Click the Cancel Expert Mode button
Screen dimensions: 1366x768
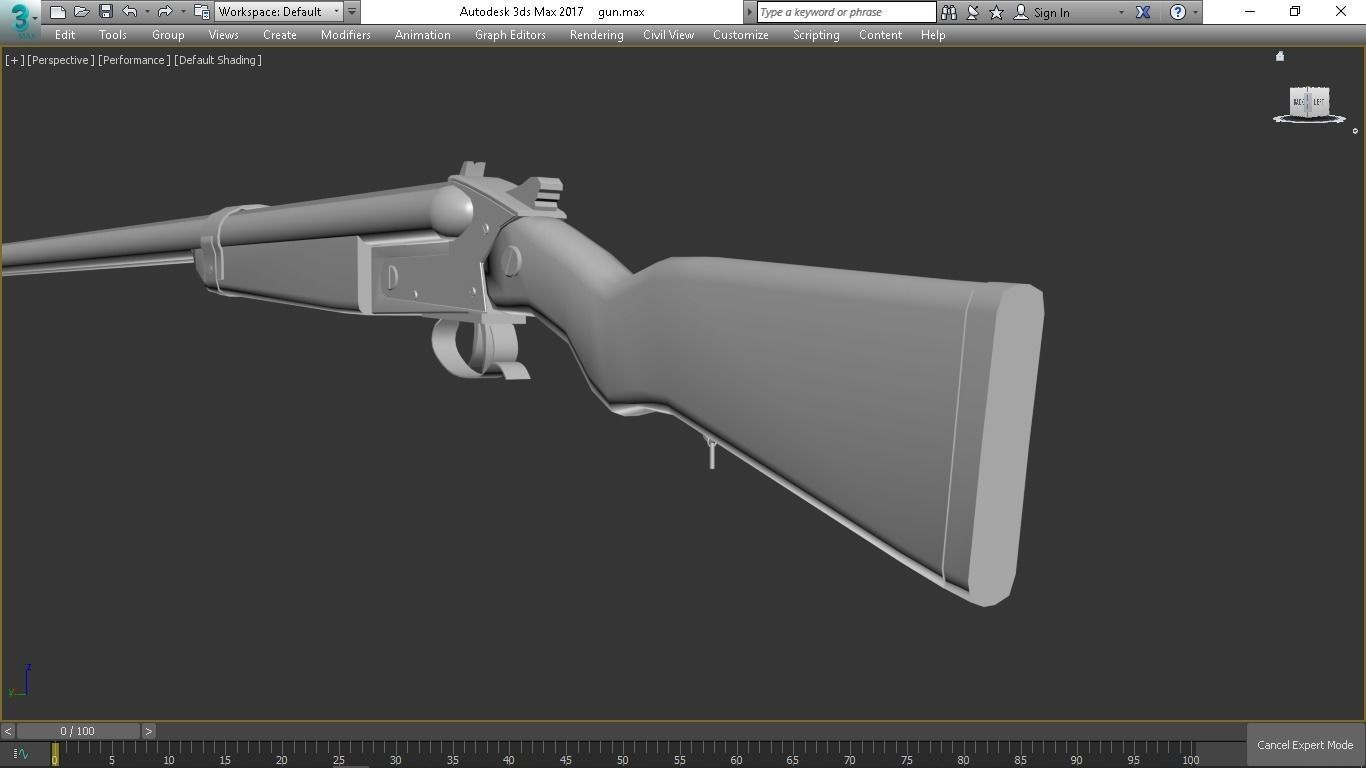coord(1305,745)
